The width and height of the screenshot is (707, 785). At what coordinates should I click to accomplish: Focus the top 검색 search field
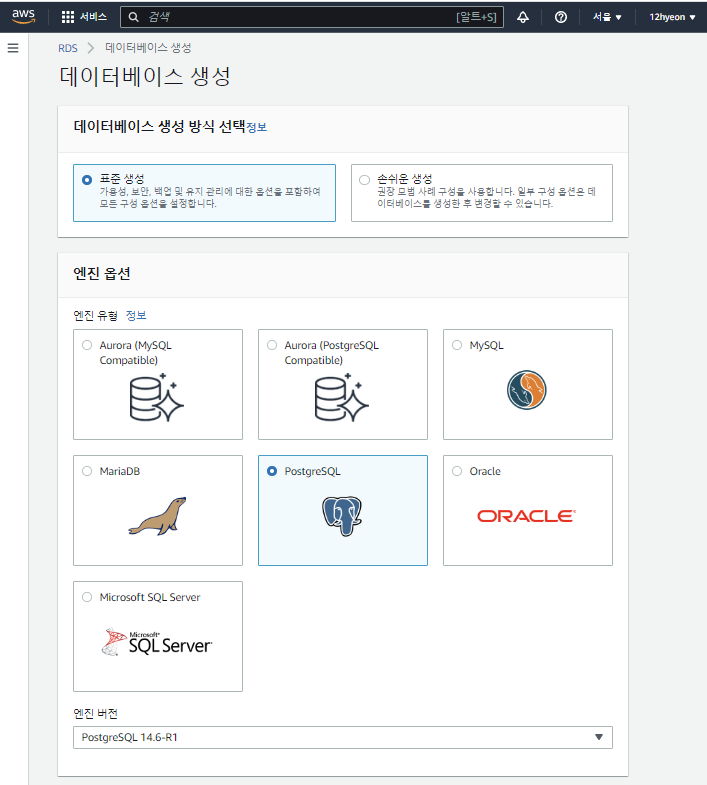(311, 17)
